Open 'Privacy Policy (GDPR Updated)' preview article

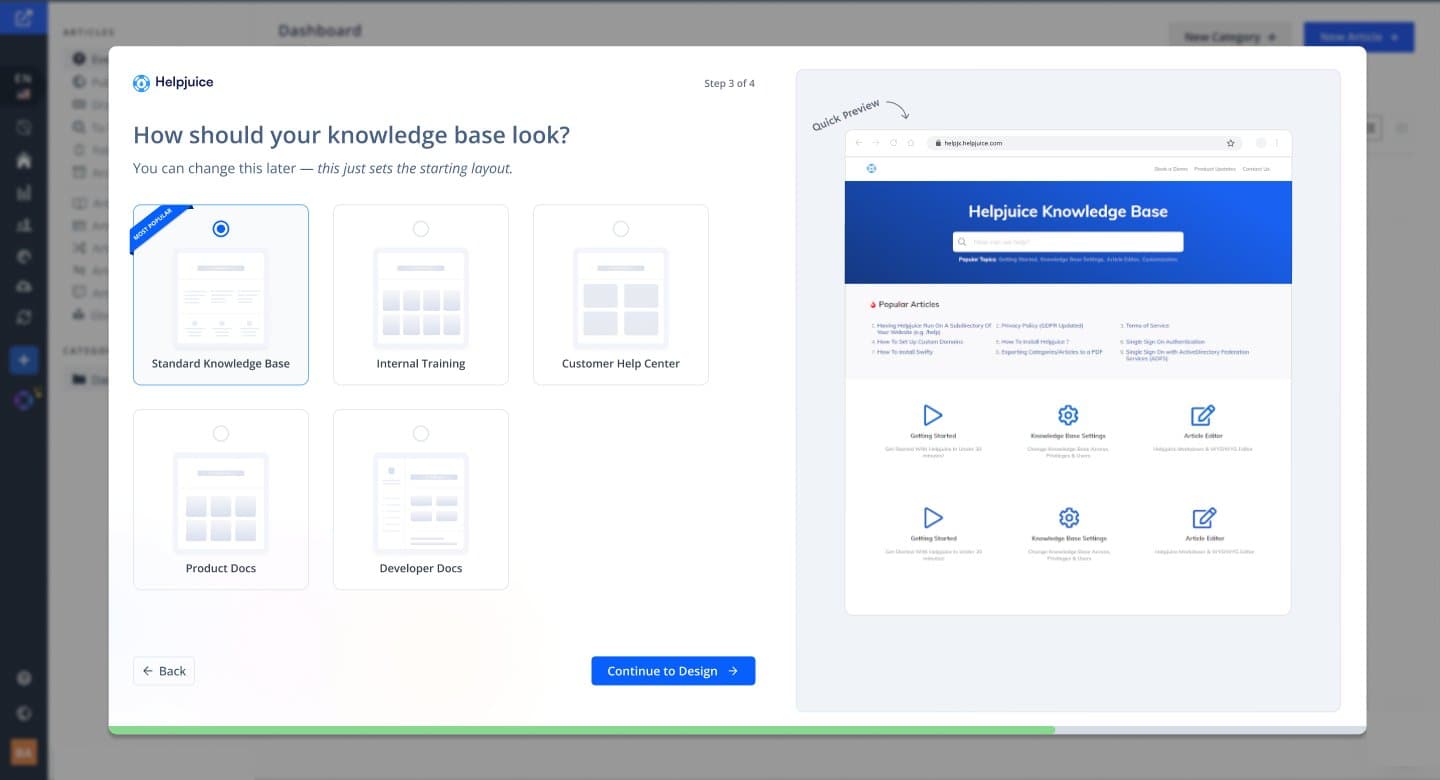click(1043, 326)
